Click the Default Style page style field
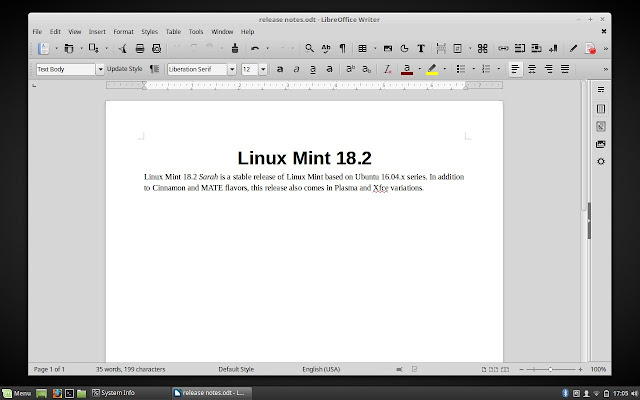The image size is (640, 400). (236, 369)
